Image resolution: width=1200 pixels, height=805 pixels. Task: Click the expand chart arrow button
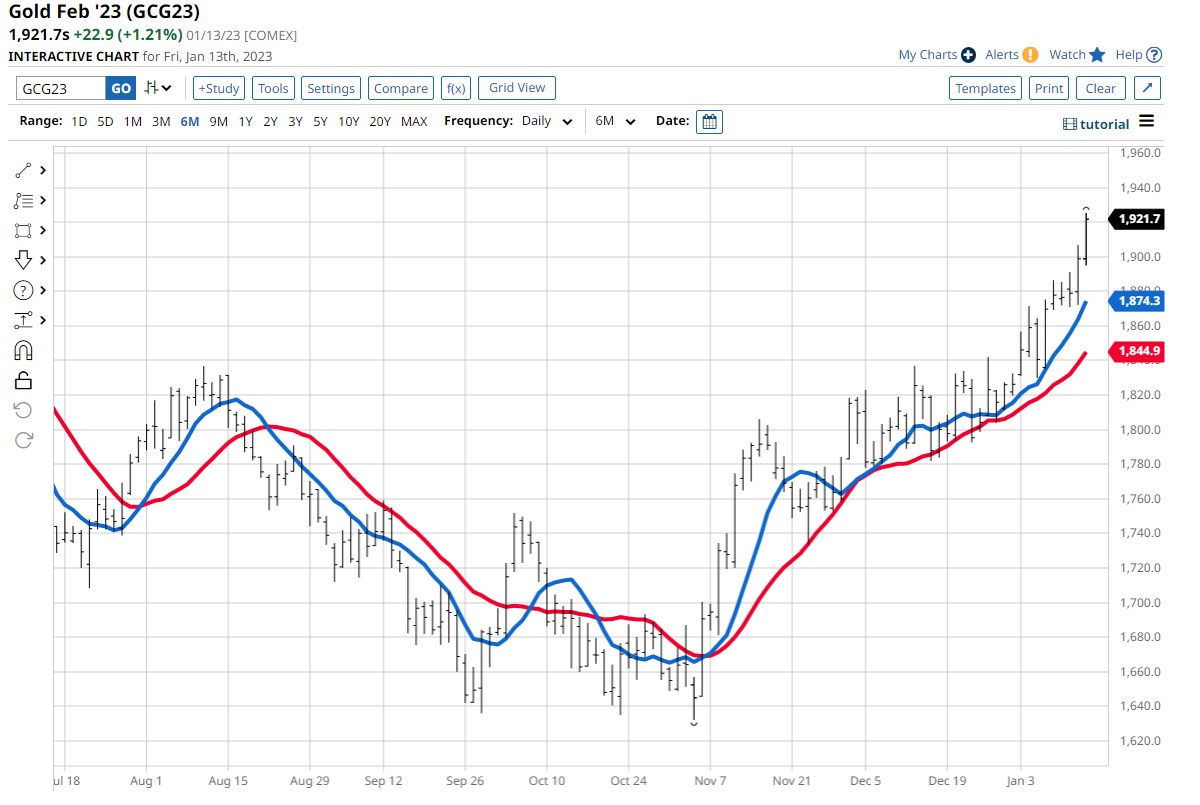click(x=1148, y=88)
